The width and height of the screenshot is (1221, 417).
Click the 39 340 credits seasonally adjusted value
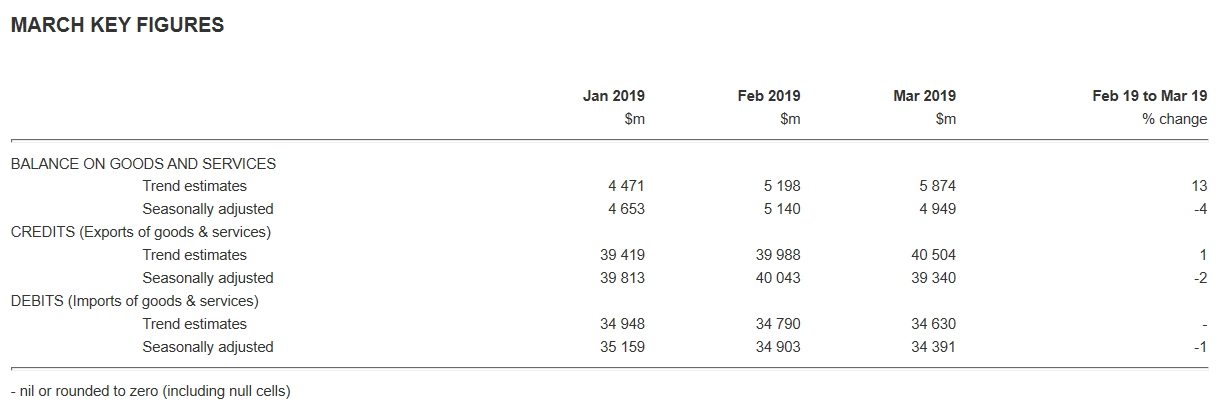click(x=933, y=278)
